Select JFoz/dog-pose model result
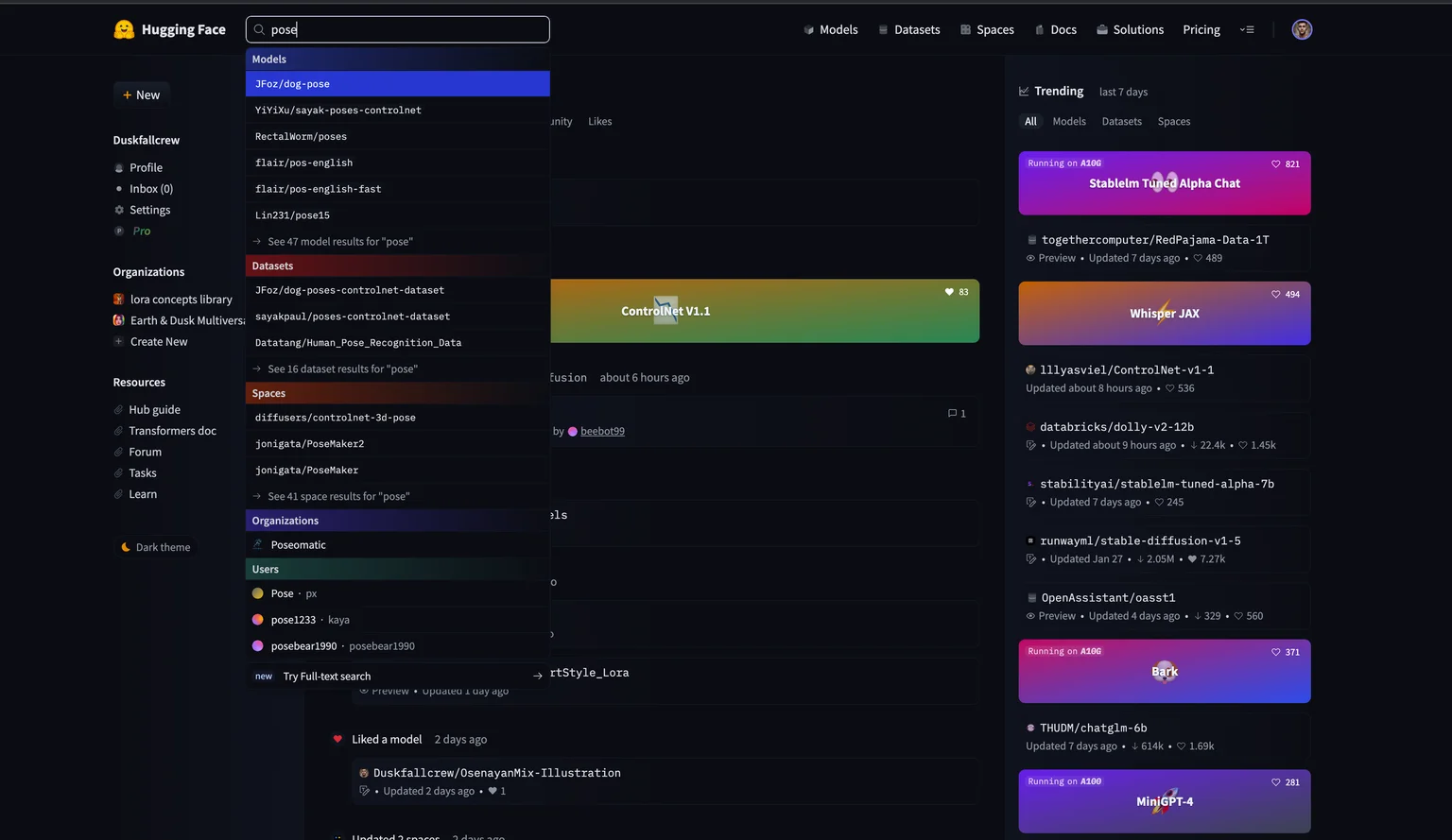 pyautogui.click(x=398, y=84)
